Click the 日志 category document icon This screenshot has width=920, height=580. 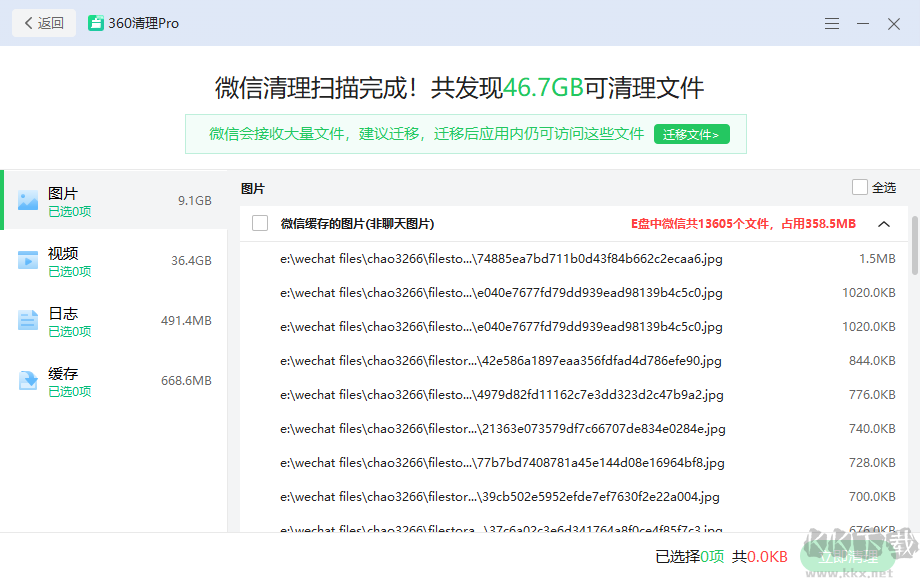point(27,321)
